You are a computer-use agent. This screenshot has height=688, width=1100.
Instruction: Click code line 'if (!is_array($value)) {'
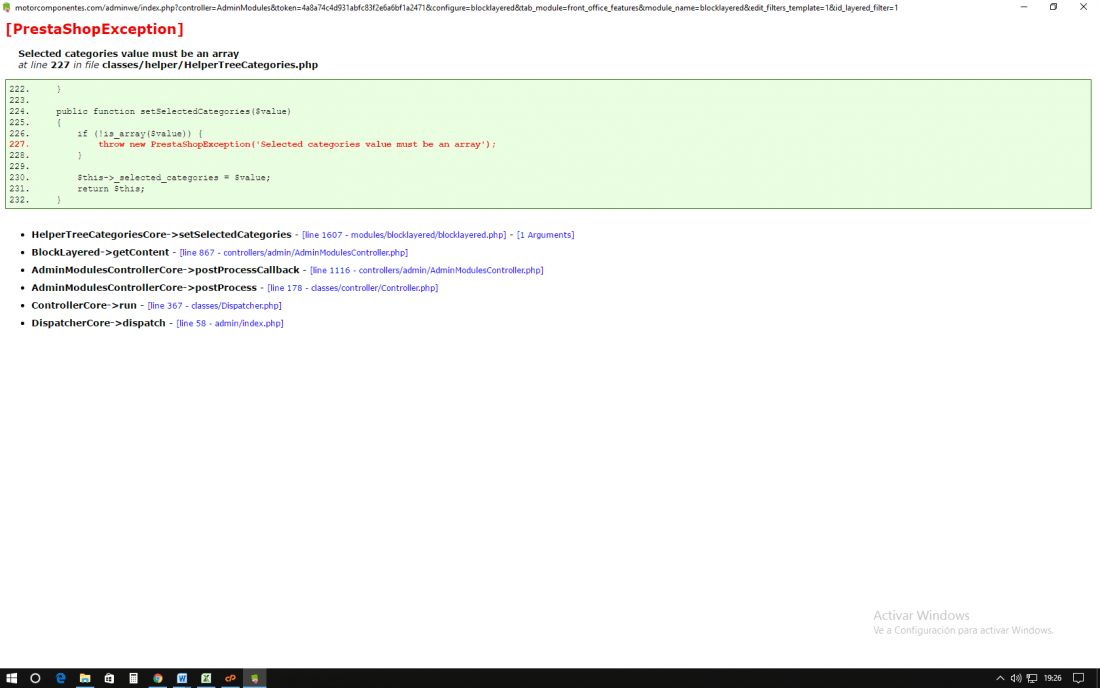point(140,133)
